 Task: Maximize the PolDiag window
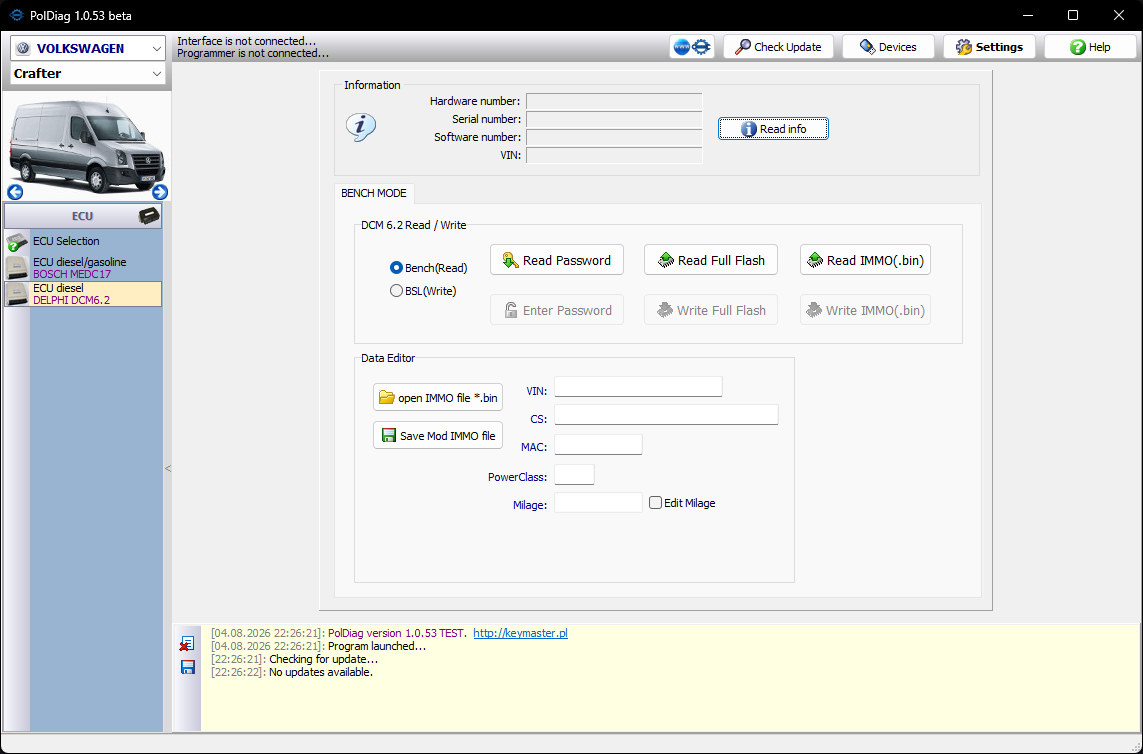[x=1073, y=15]
